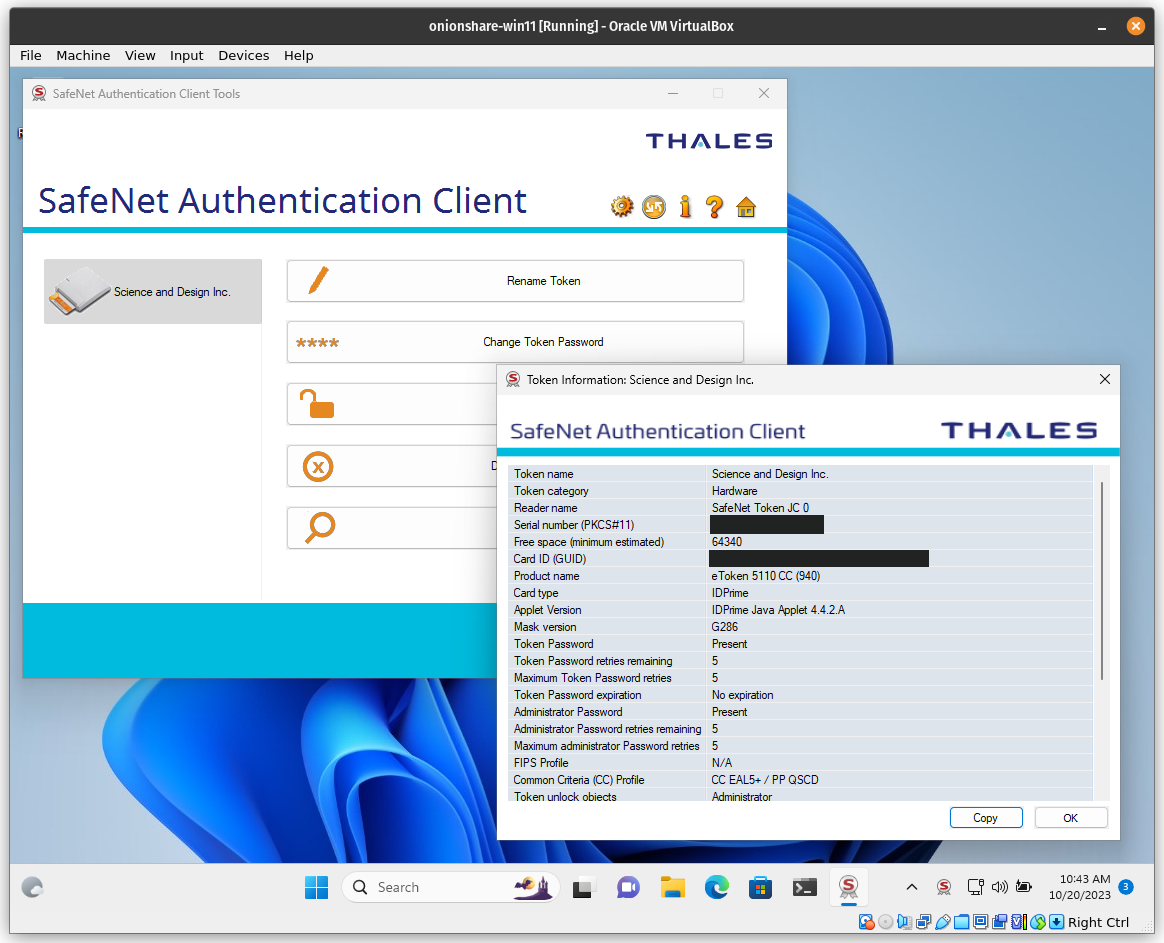Click OK in Token Information dialog
1164x943 pixels.
(x=1070, y=818)
